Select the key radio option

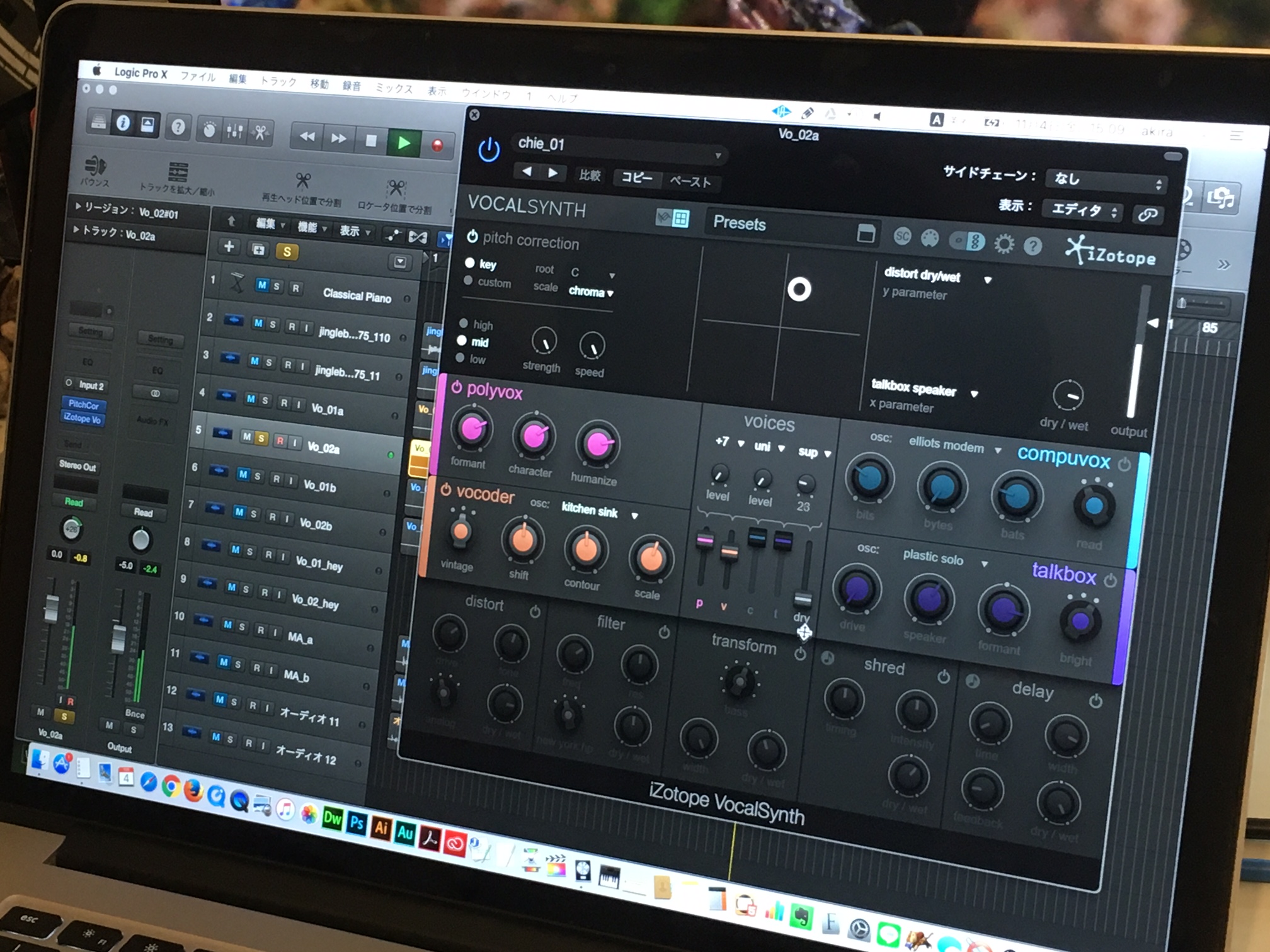pyautogui.click(x=470, y=263)
